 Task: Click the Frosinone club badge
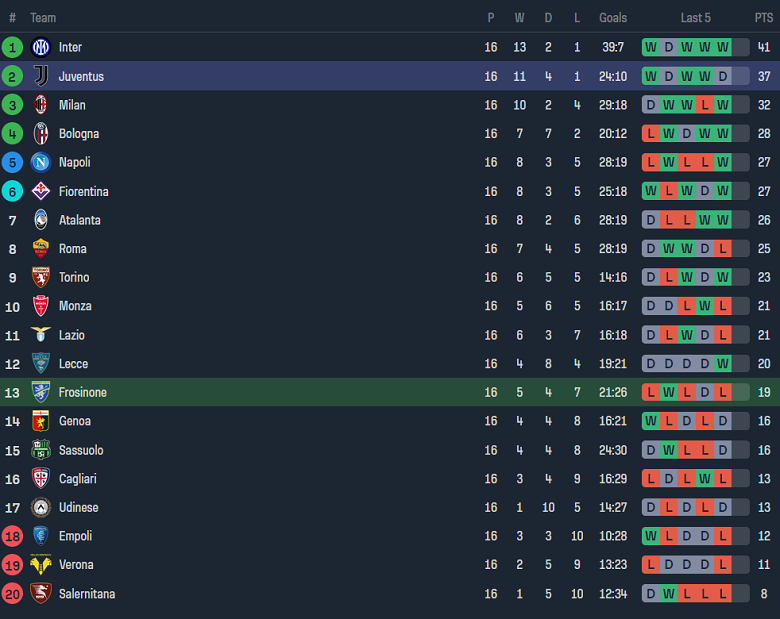point(41,392)
